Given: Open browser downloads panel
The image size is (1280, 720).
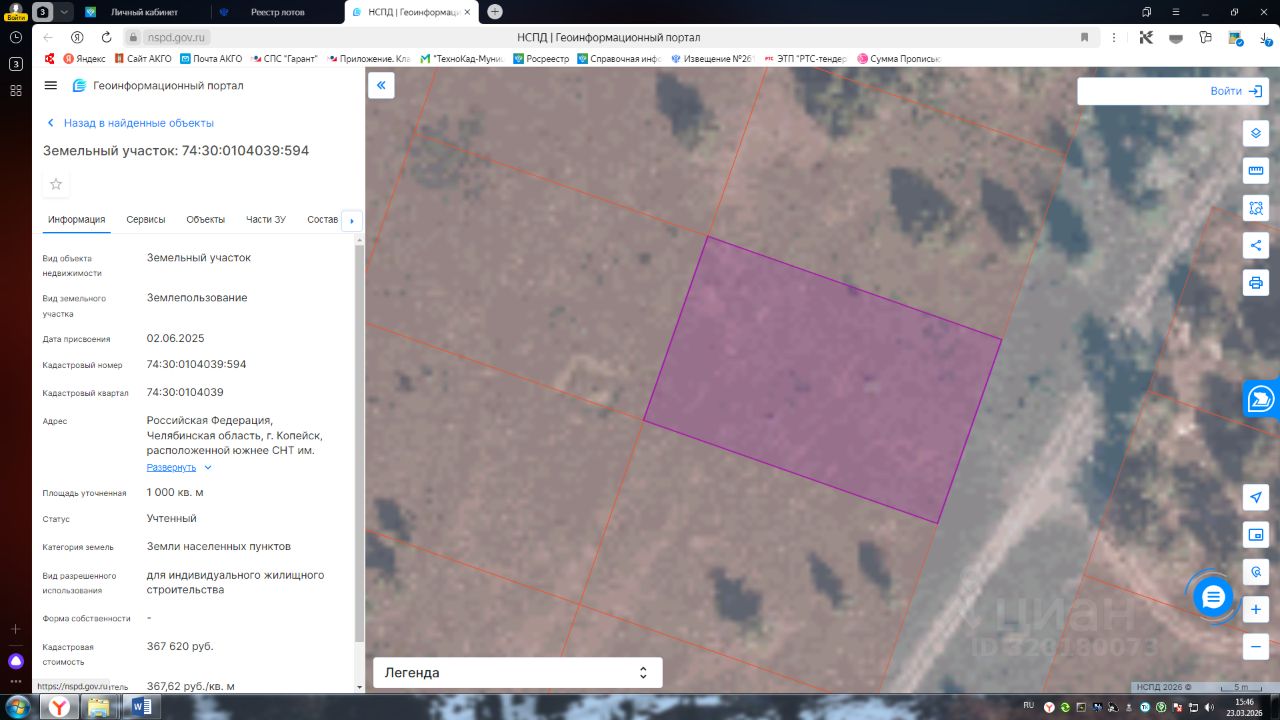Looking at the screenshot, I should [1265, 37].
